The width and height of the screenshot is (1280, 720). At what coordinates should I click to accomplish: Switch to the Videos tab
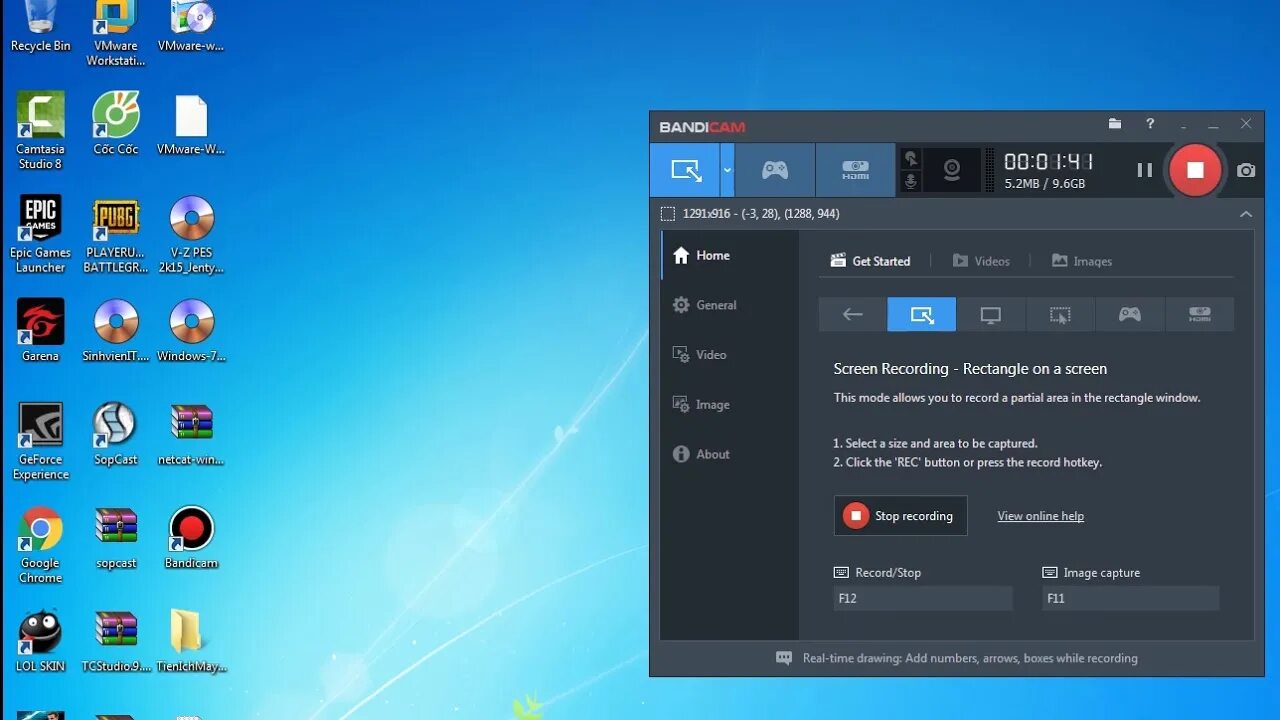981,261
